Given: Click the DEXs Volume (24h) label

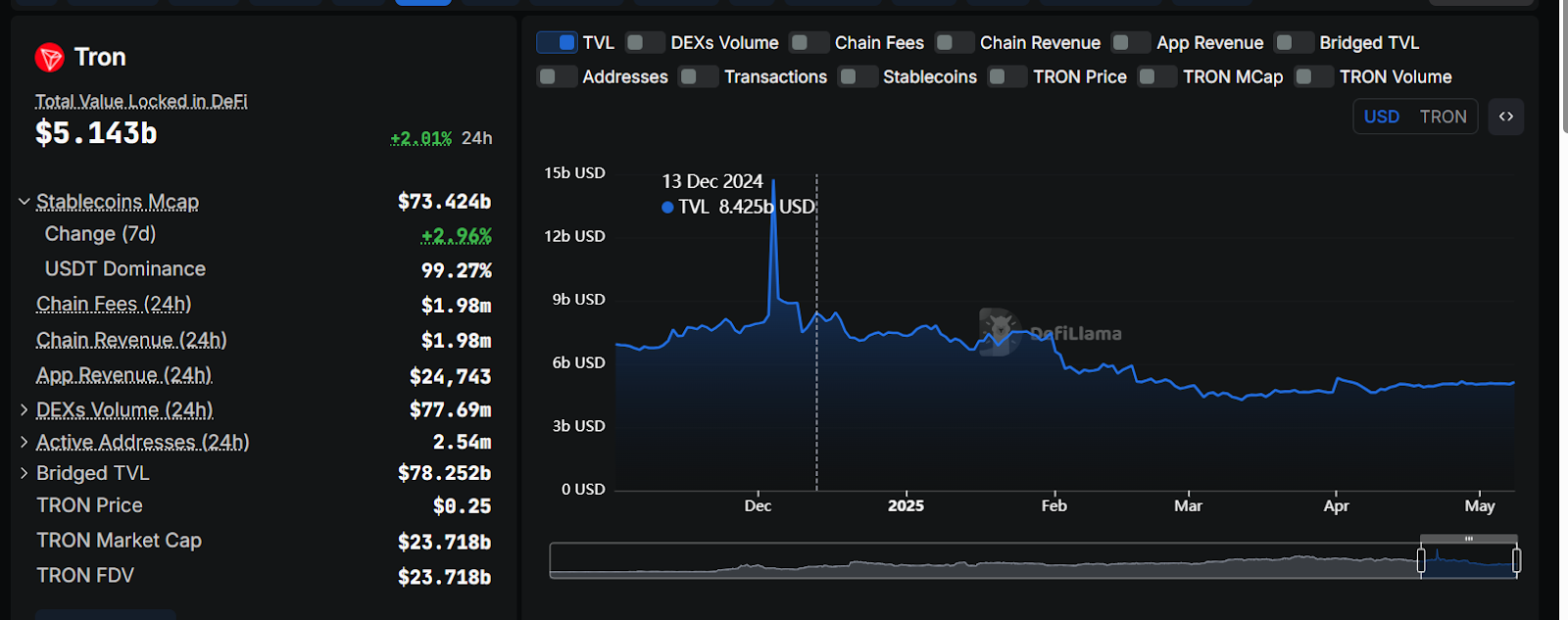Looking at the screenshot, I should coord(124,409).
